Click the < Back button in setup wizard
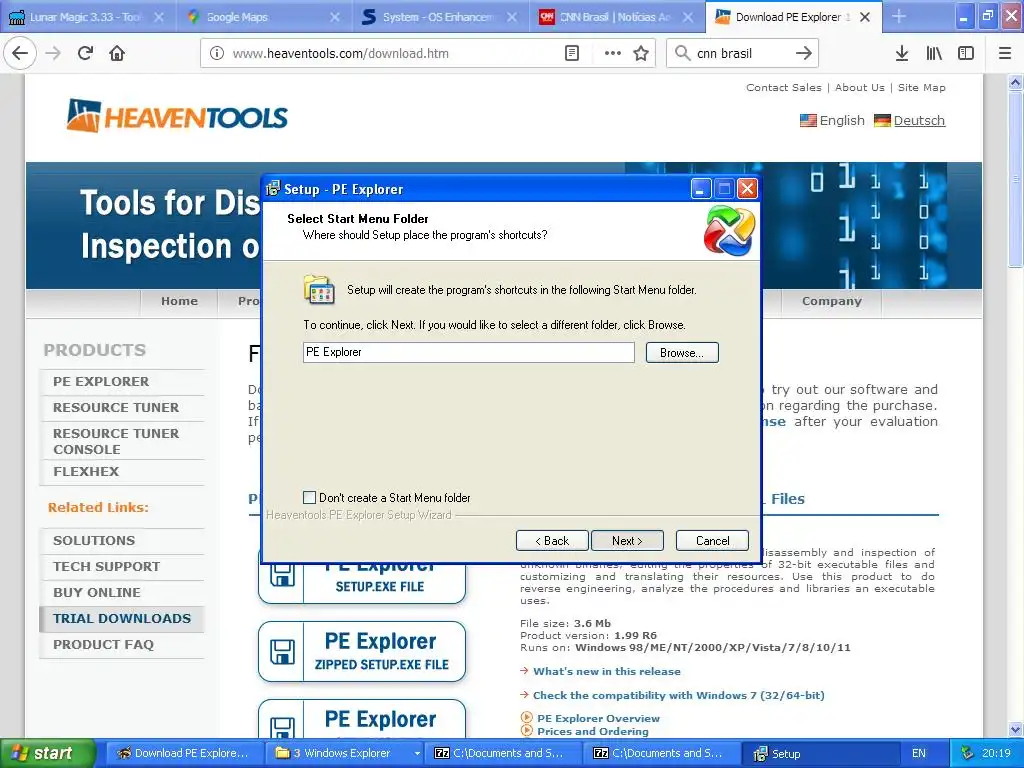The height and width of the screenshot is (768, 1024). pyautogui.click(x=552, y=541)
